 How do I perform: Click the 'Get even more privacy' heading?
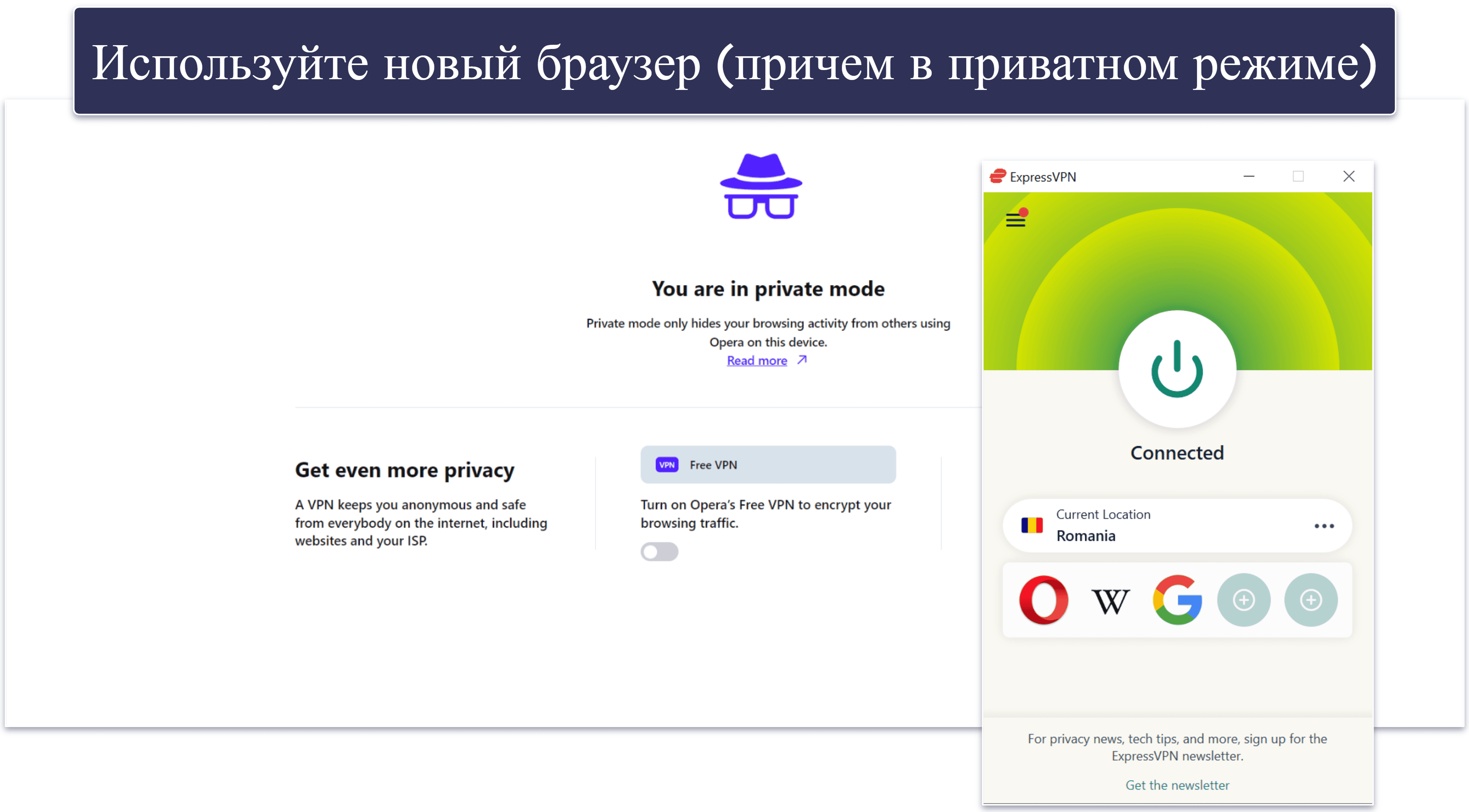tap(404, 470)
